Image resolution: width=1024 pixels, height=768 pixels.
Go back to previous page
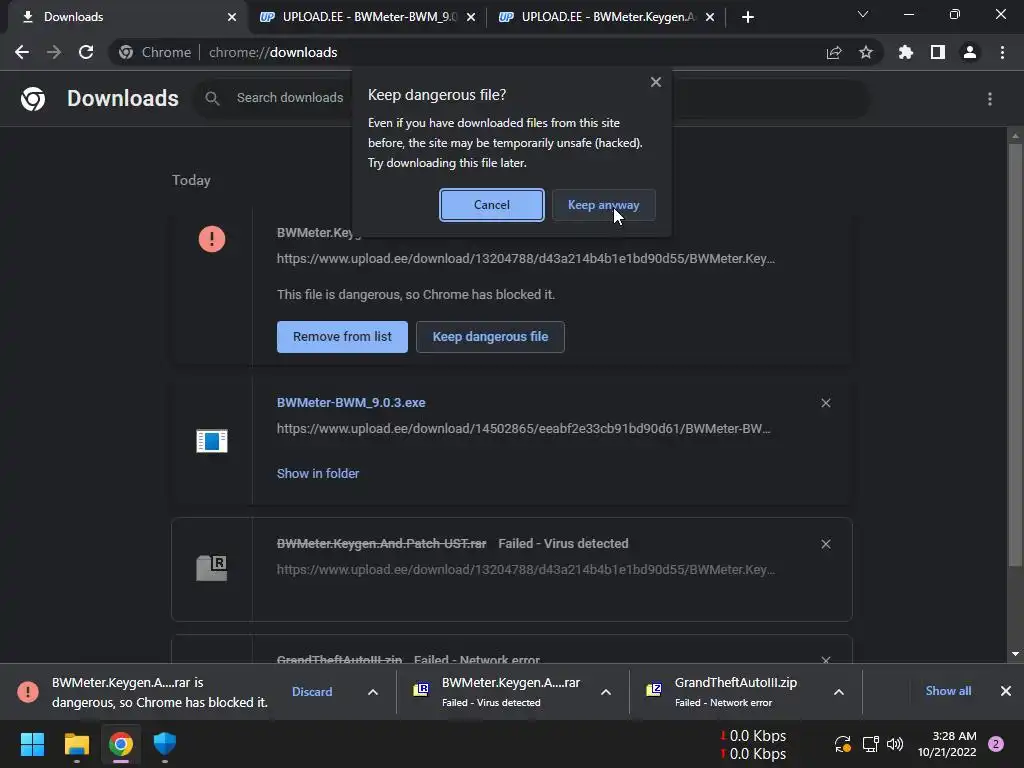pyautogui.click(x=22, y=52)
